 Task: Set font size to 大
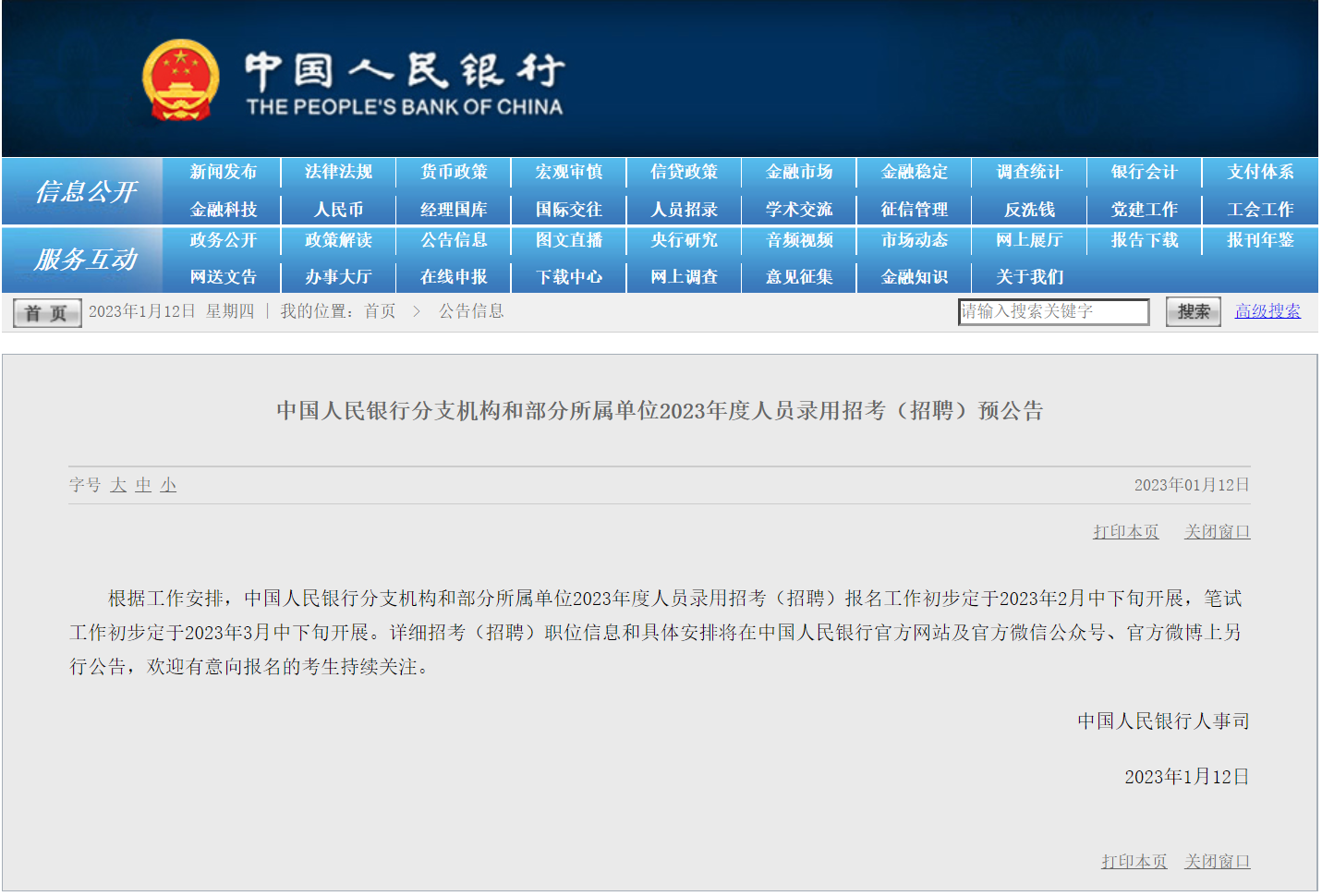118,485
